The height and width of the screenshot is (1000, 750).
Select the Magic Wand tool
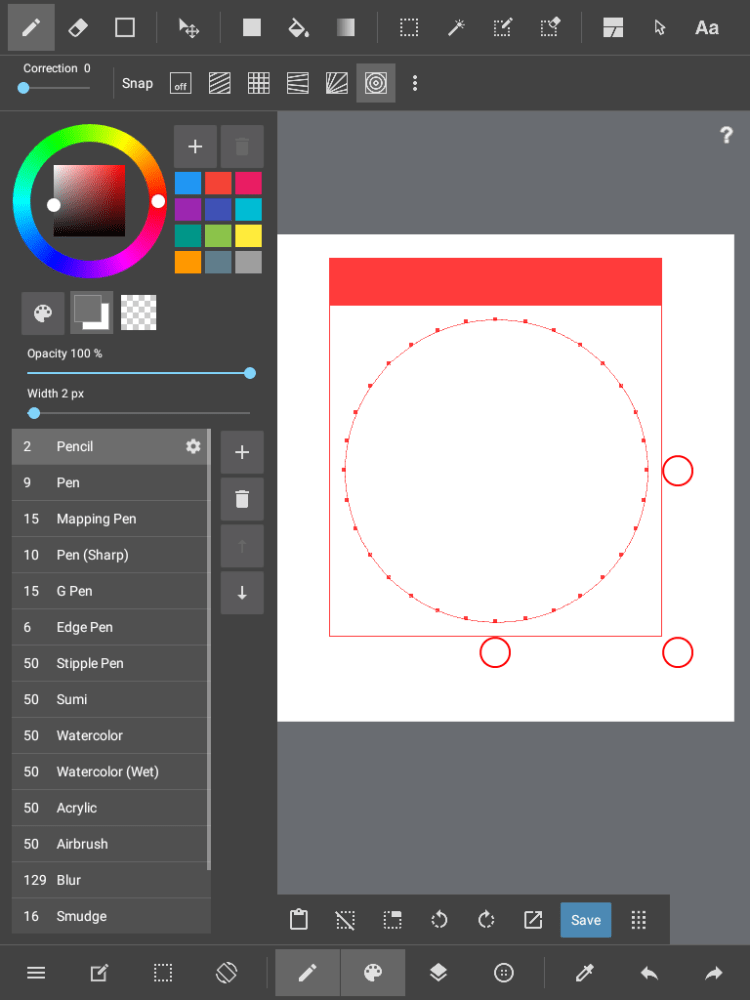[x=456, y=27]
